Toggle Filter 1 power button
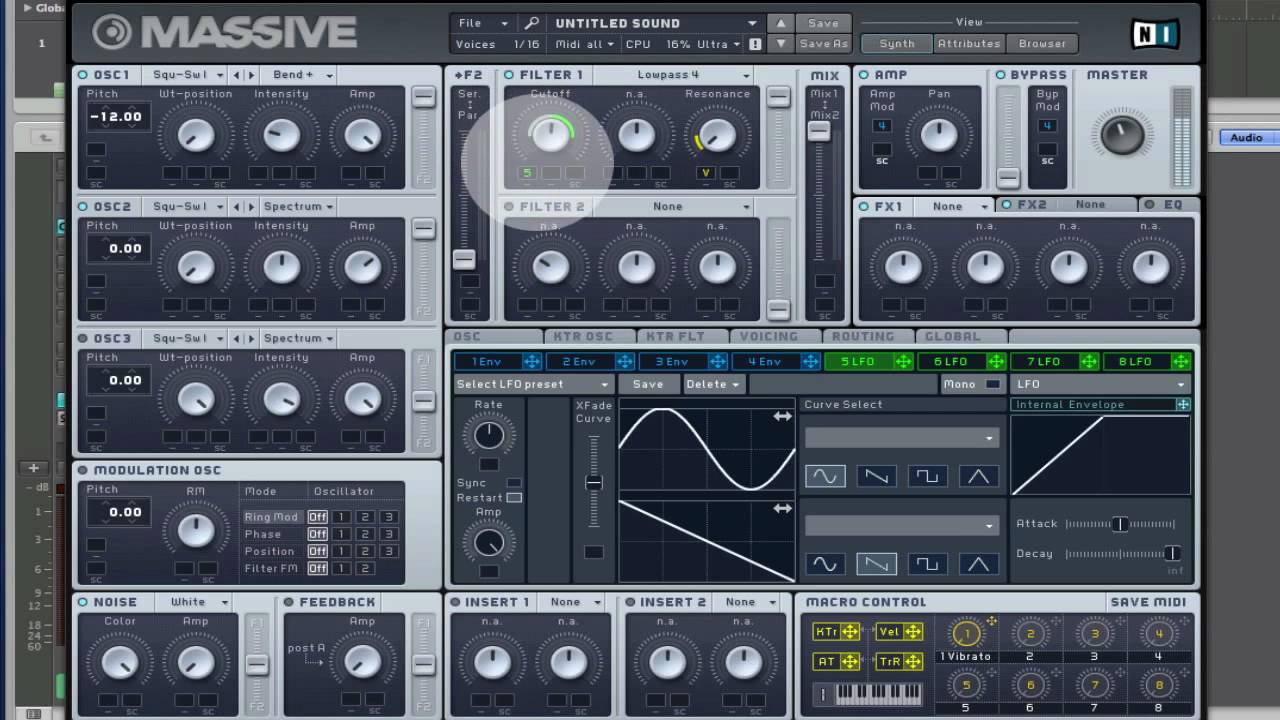The image size is (1280, 720). click(509, 75)
